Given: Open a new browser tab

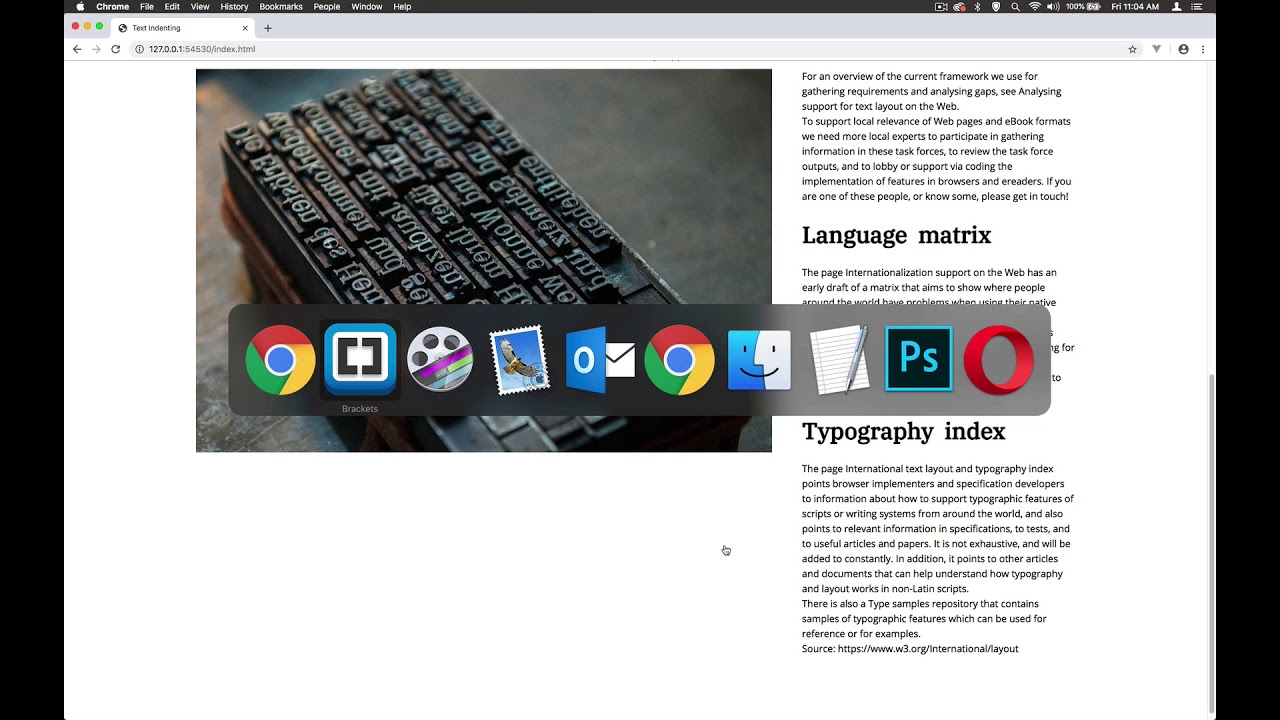Looking at the screenshot, I should (x=268, y=28).
